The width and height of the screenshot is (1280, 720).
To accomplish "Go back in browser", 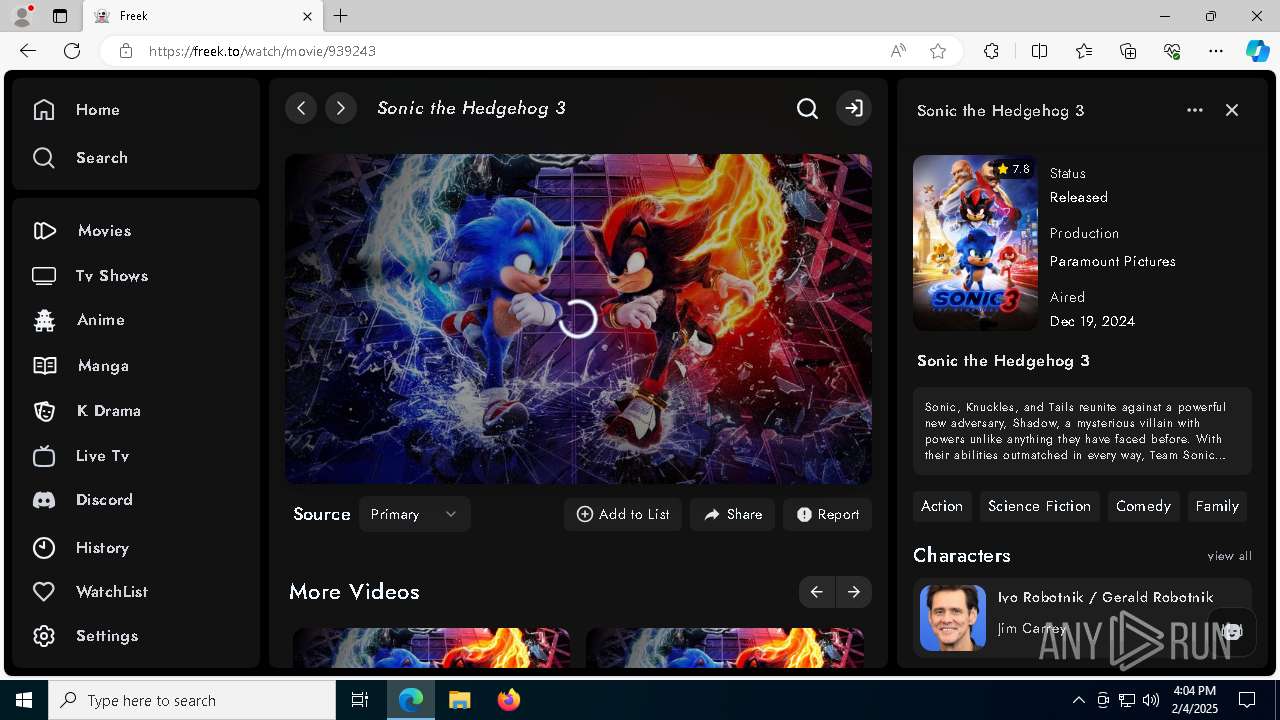I will click(x=28, y=51).
